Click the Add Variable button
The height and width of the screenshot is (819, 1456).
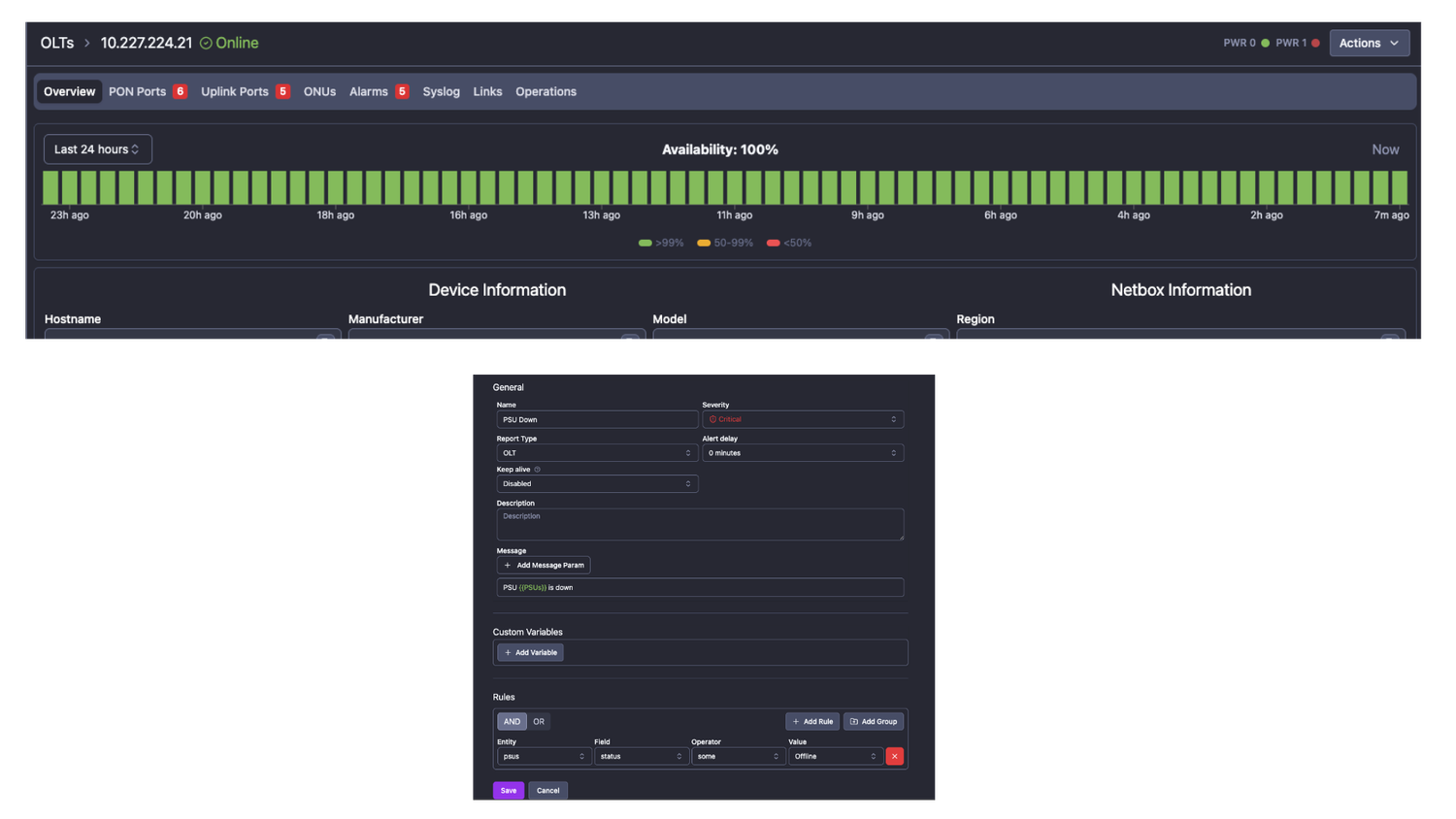click(530, 652)
